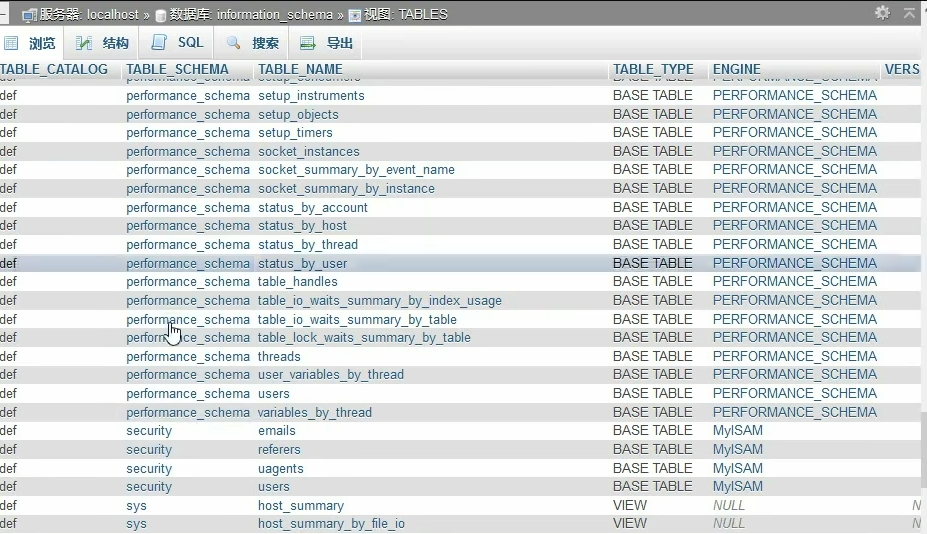927x534 pixels.
Task: Select the socket_summary_by_event_name cell
Action: tap(356, 170)
